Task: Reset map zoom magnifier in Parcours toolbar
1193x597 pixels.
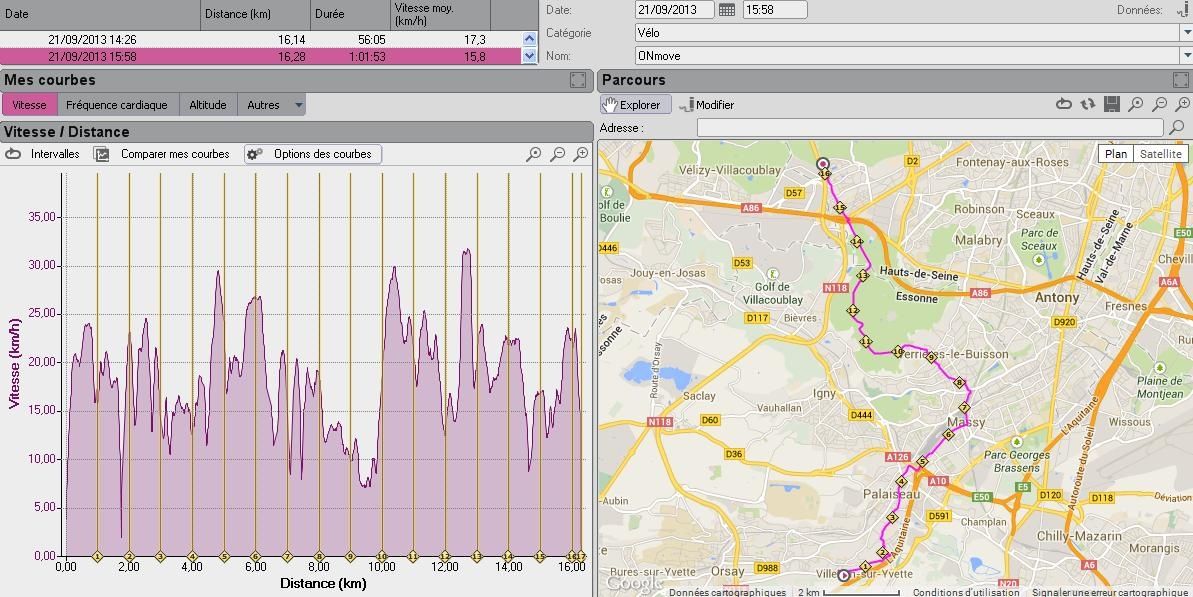Action: [1135, 104]
